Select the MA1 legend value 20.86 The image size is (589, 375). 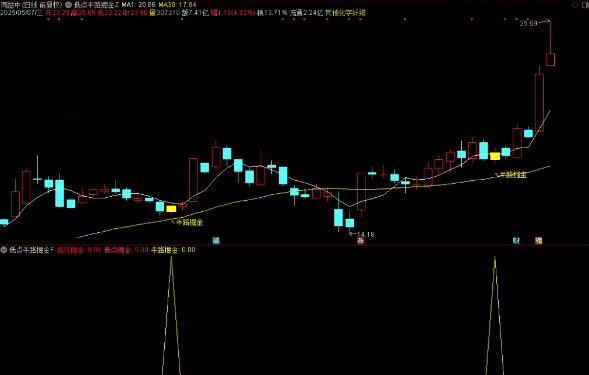138,5
